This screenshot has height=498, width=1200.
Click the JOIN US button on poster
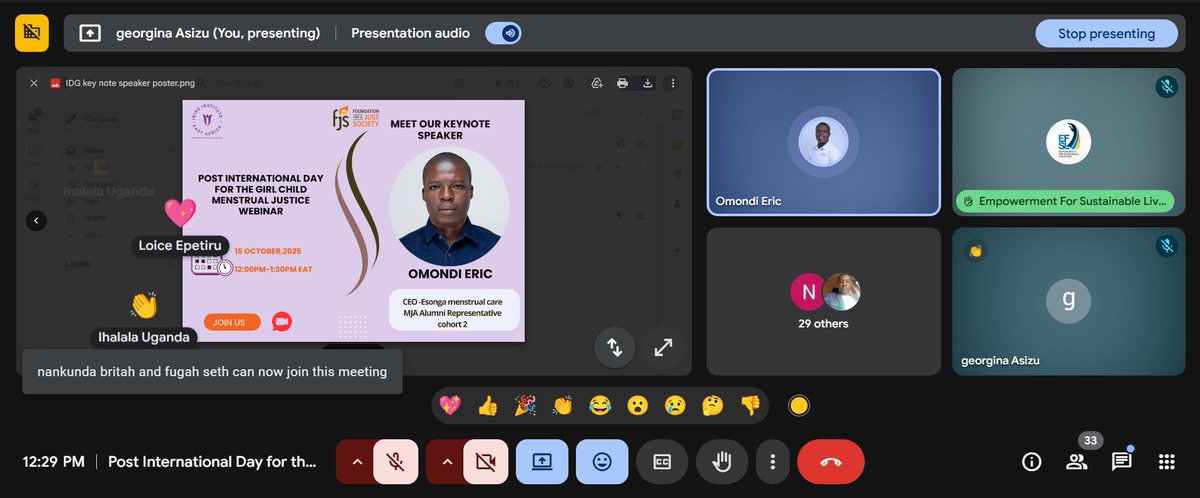pyautogui.click(x=232, y=322)
